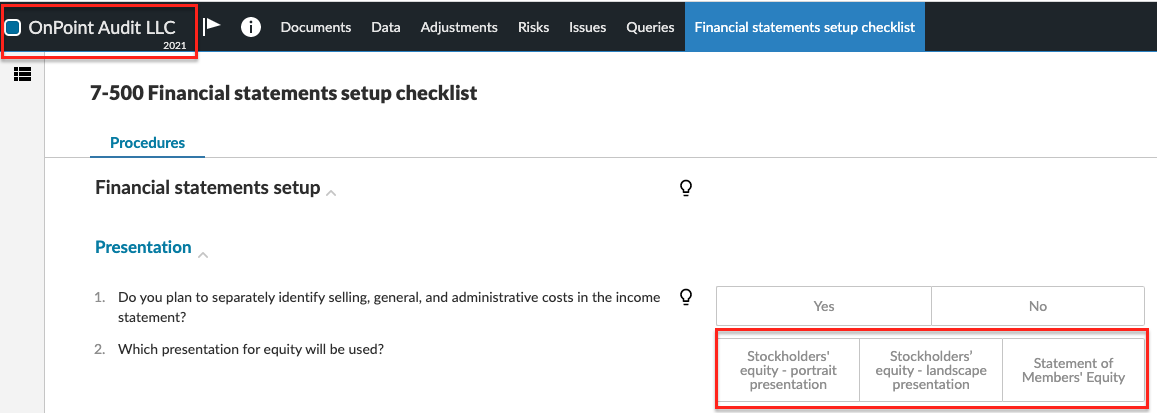Click the flag icon in top bar
The image size is (1157, 413).
click(x=212, y=26)
